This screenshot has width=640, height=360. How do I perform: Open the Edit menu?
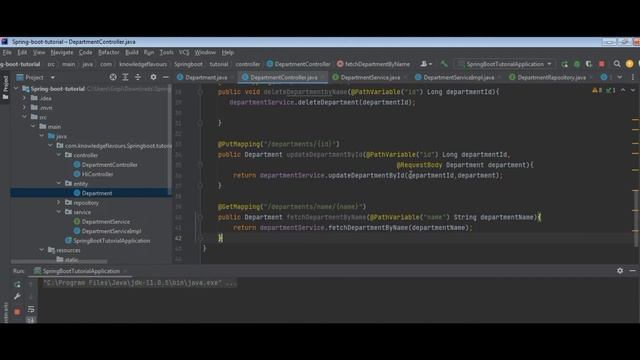22,53
